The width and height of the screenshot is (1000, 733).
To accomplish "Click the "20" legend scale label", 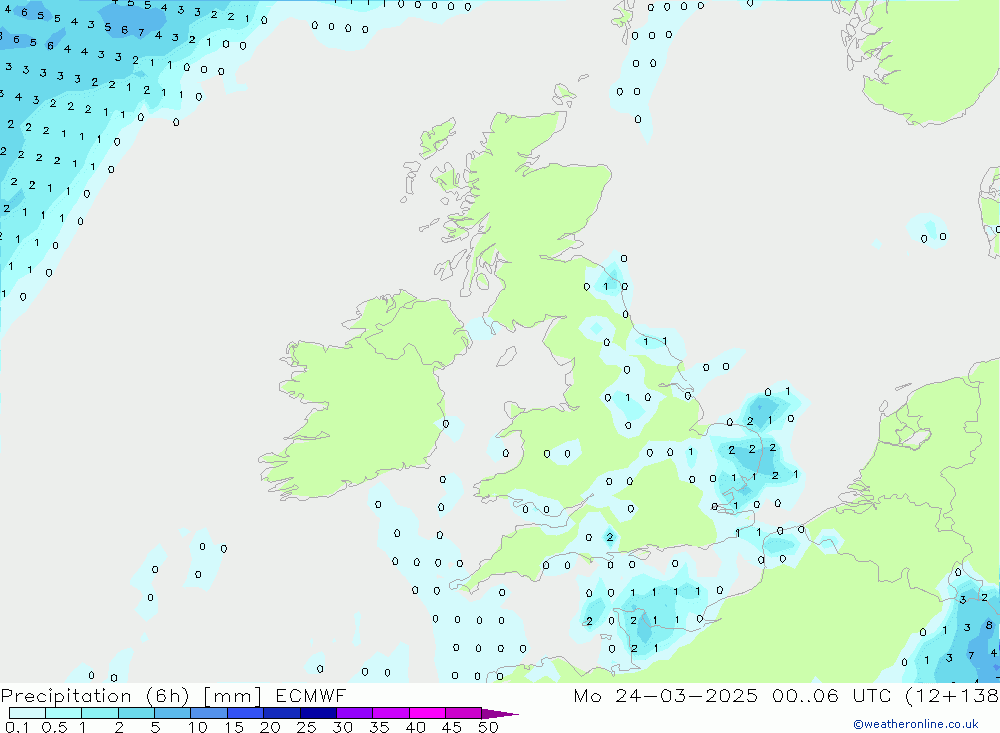I will (270, 727).
